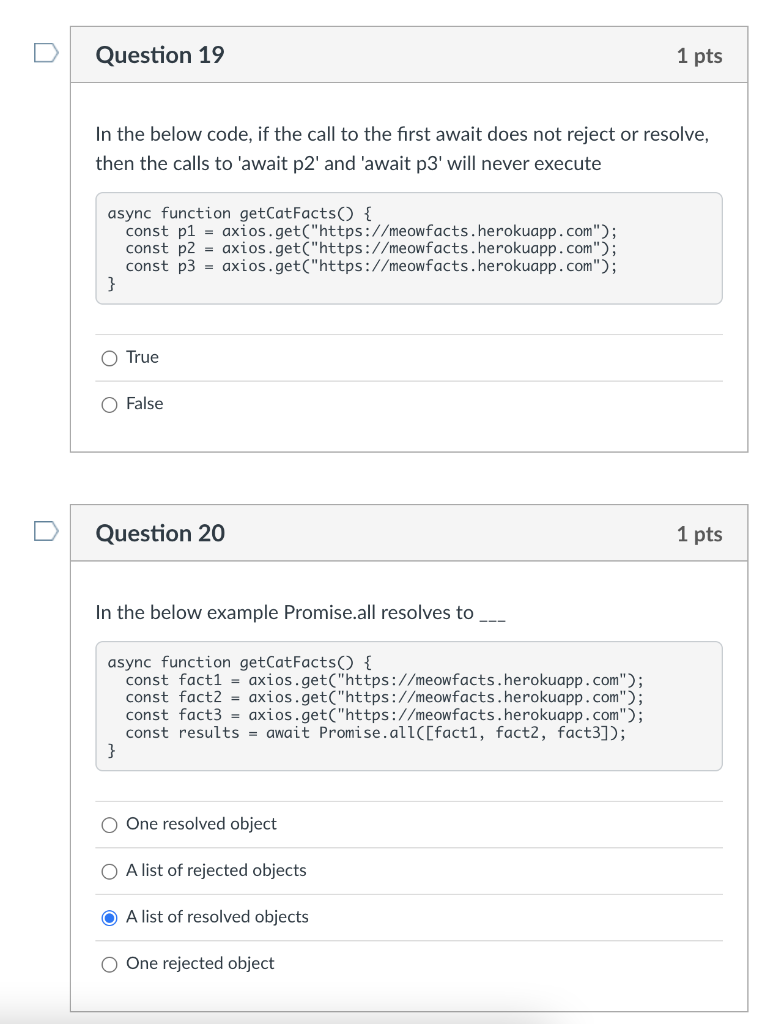
Task: Click the Question 19 '1 pts' label
Action: point(699,56)
